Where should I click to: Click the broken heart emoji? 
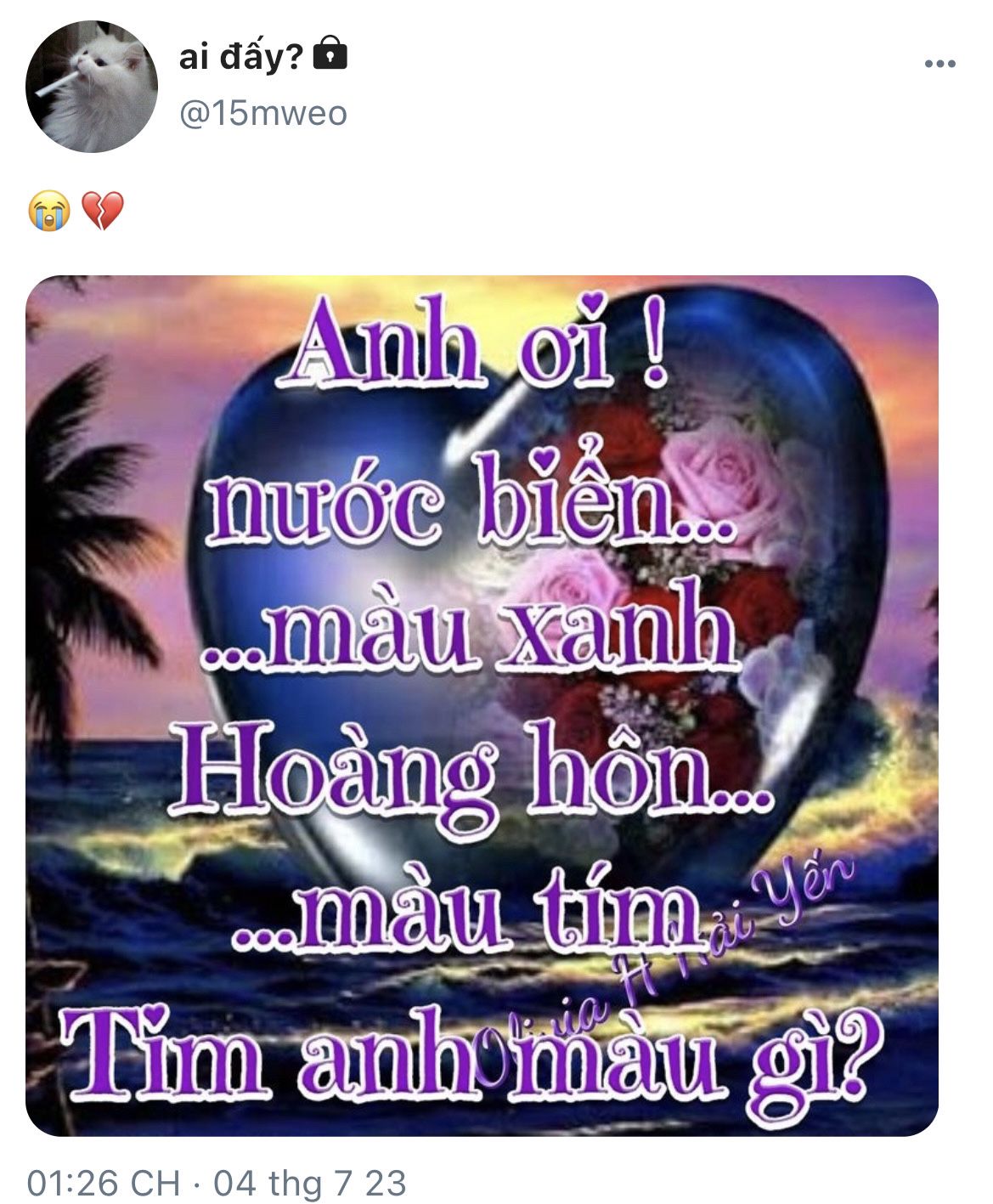point(103,212)
